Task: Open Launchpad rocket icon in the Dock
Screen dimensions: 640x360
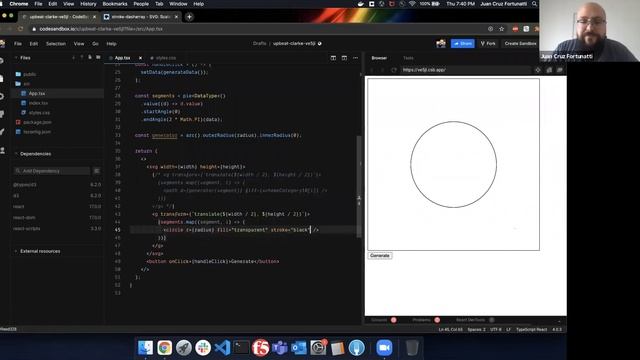Action: 184,348
